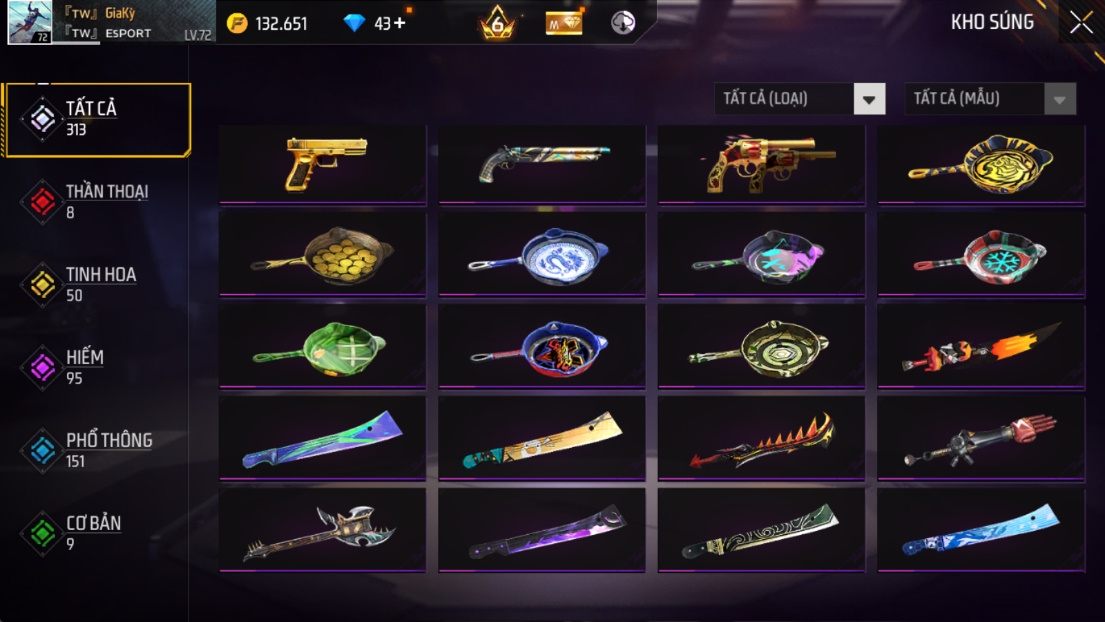The width and height of the screenshot is (1105, 622).
Task: Expand the Tất Cả (Loại) dropdown arrow
Action: point(869,99)
